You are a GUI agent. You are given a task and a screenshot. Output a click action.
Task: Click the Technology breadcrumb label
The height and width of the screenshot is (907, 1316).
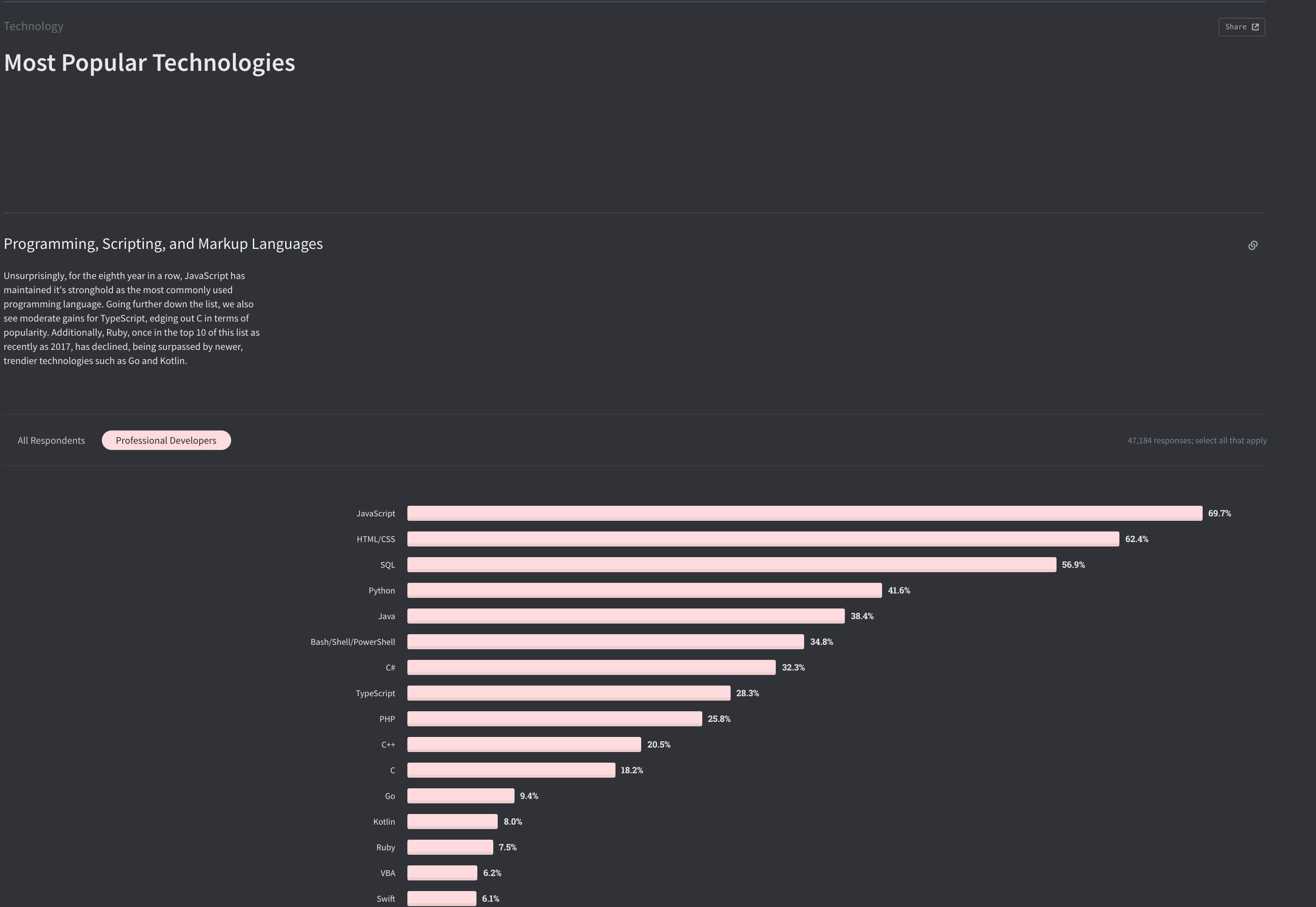(x=34, y=26)
